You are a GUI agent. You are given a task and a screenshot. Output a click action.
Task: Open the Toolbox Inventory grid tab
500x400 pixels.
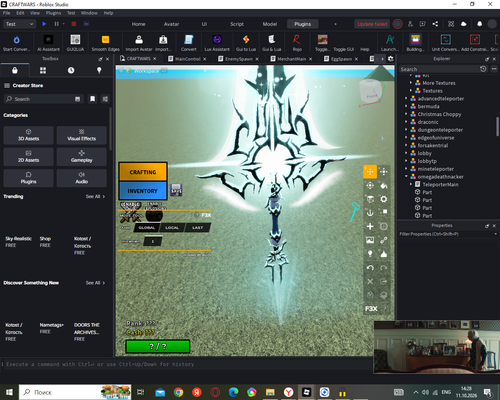(43, 70)
